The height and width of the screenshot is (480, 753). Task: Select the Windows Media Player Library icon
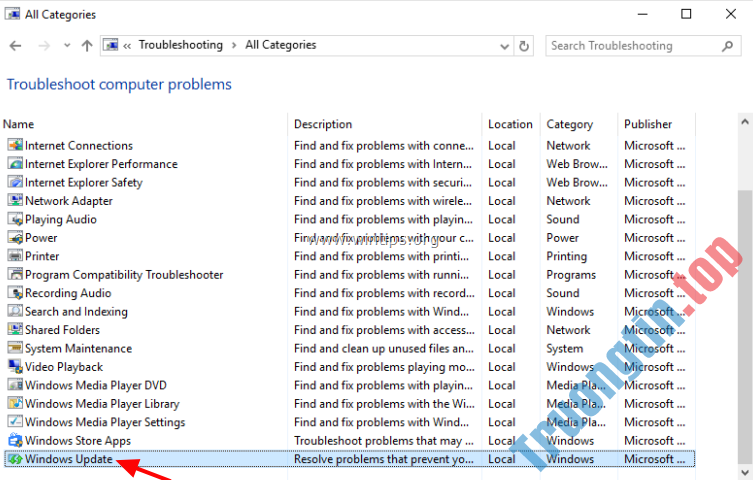[15, 403]
